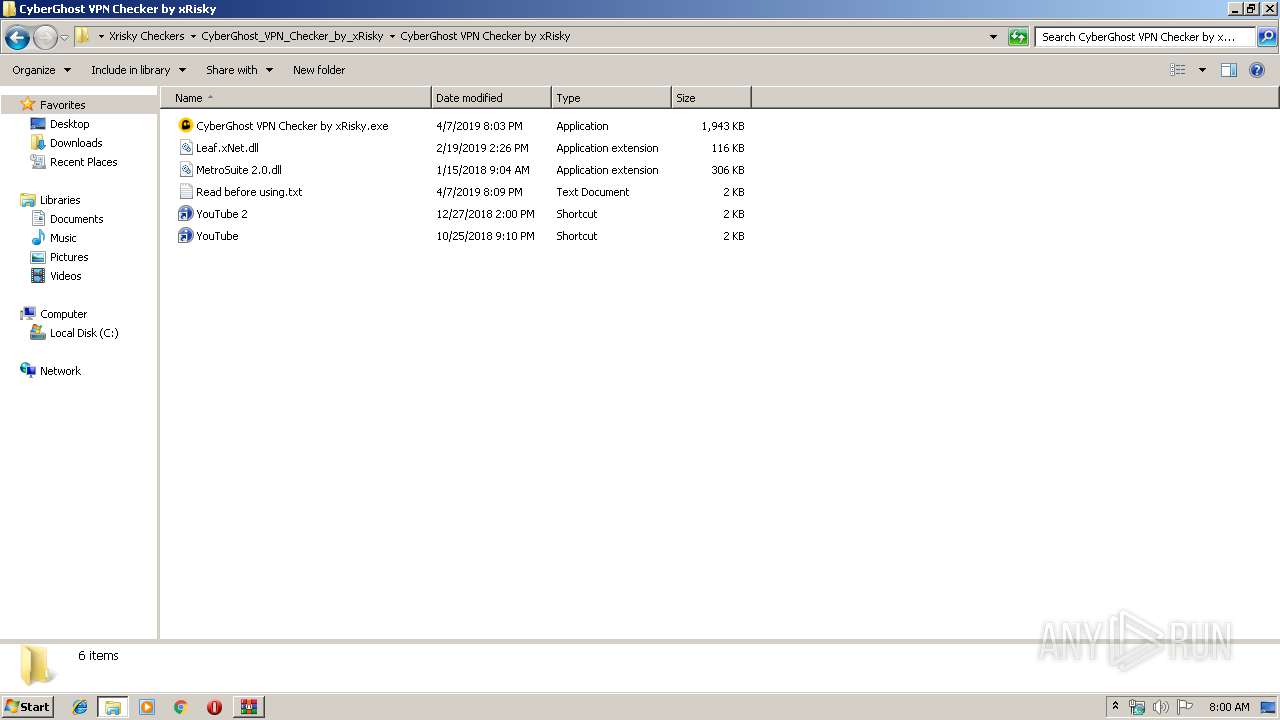Select the Xrisky Checkers breadcrumb
This screenshot has width=1280, height=720.
pos(146,36)
